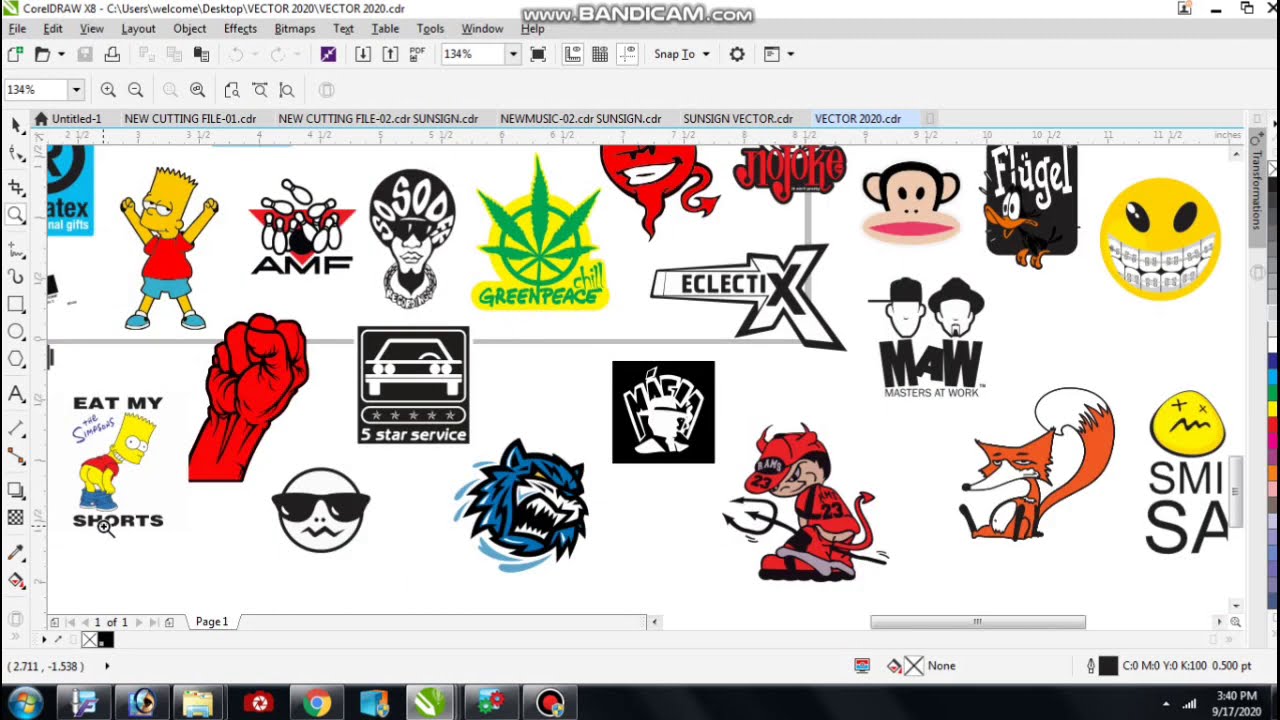
Task: Select the Text tool
Action: tap(16, 394)
